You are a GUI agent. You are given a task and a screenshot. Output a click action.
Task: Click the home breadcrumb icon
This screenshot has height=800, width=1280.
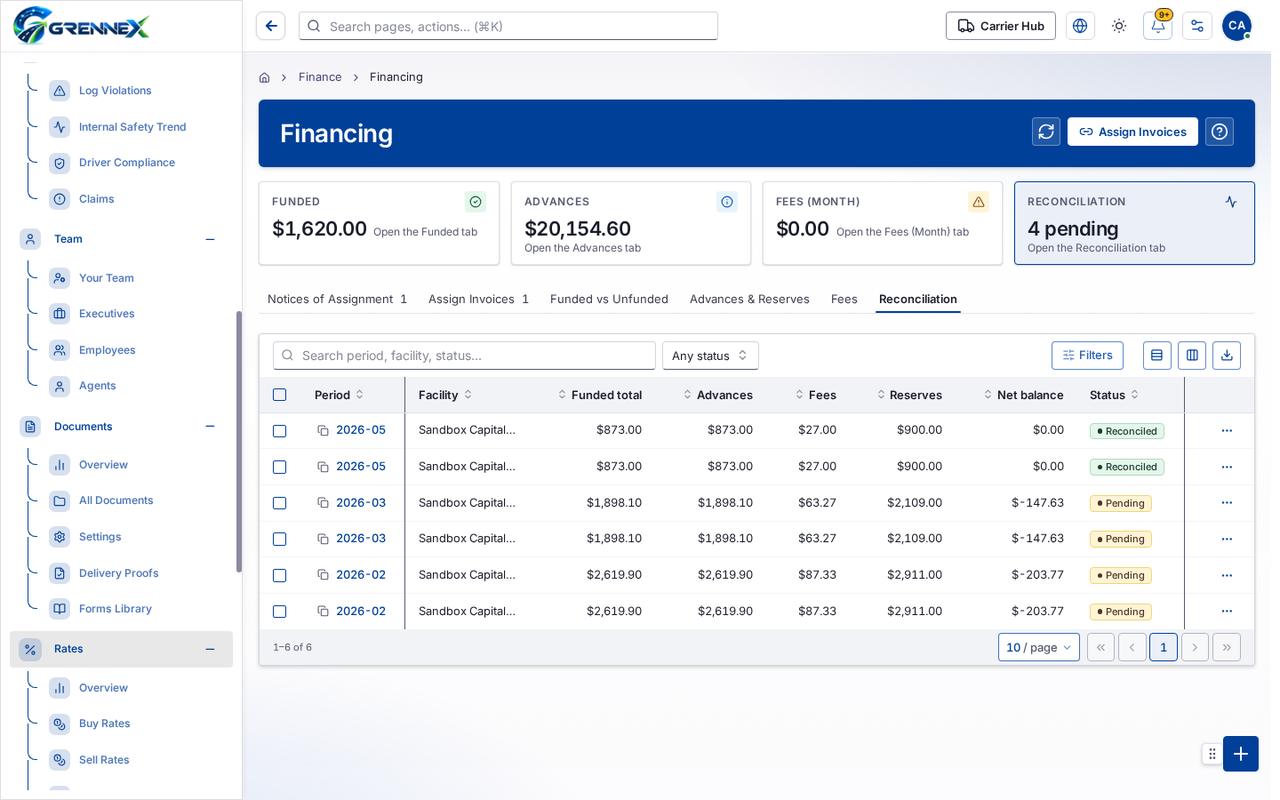[x=264, y=77]
